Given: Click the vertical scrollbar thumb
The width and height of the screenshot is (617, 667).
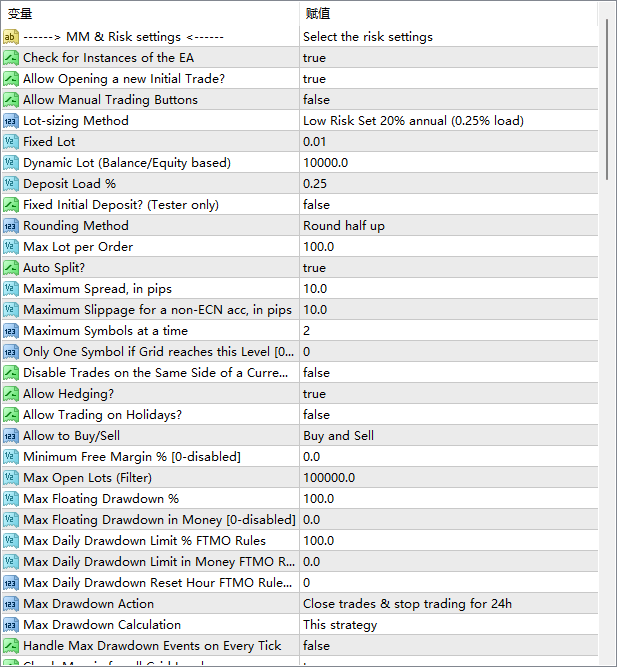Looking at the screenshot, I should (607, 100).
